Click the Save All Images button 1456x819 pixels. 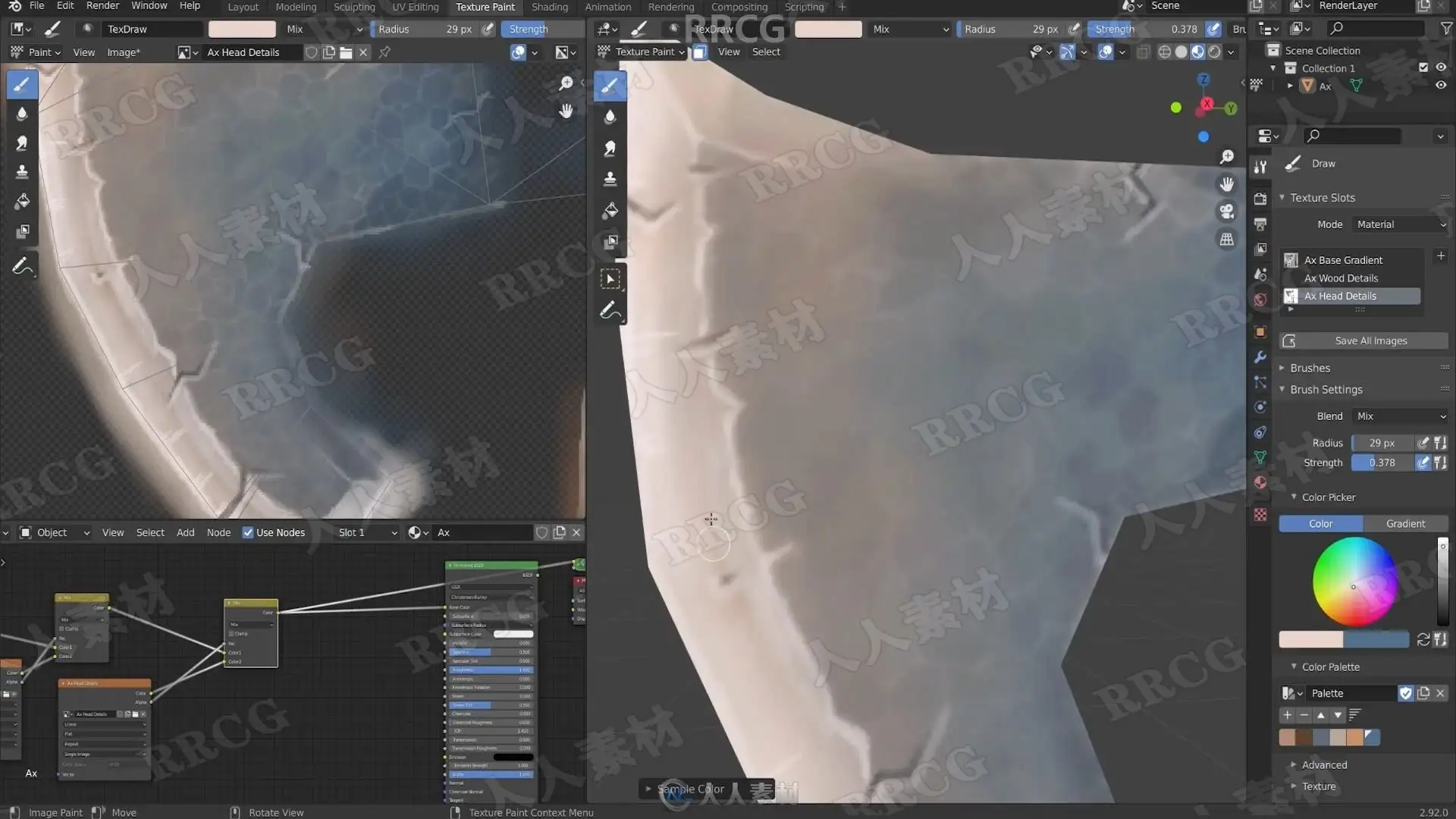pyautogui.click(x=1363, y=341)
